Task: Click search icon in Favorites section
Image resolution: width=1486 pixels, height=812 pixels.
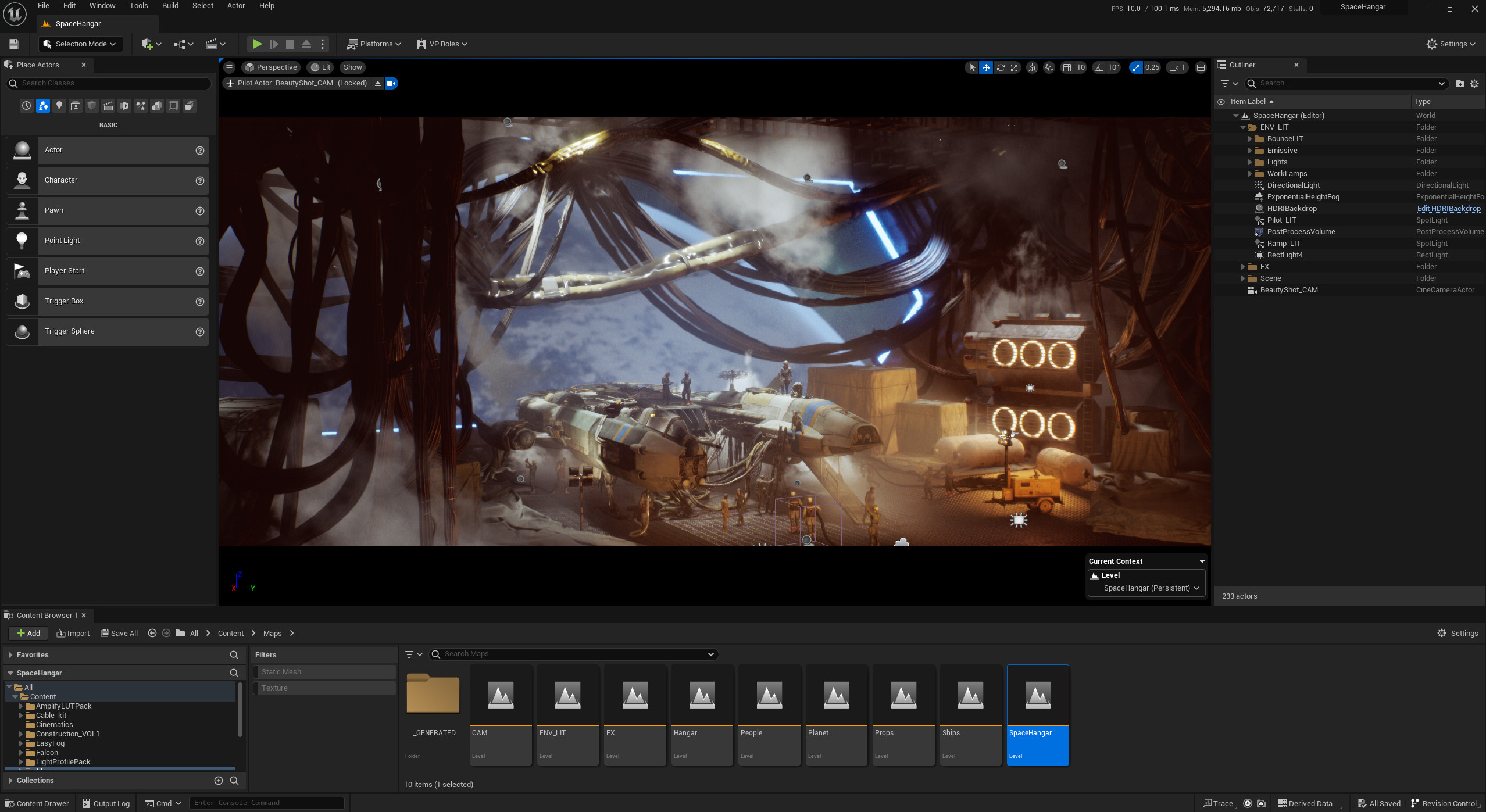Action: 234,655
